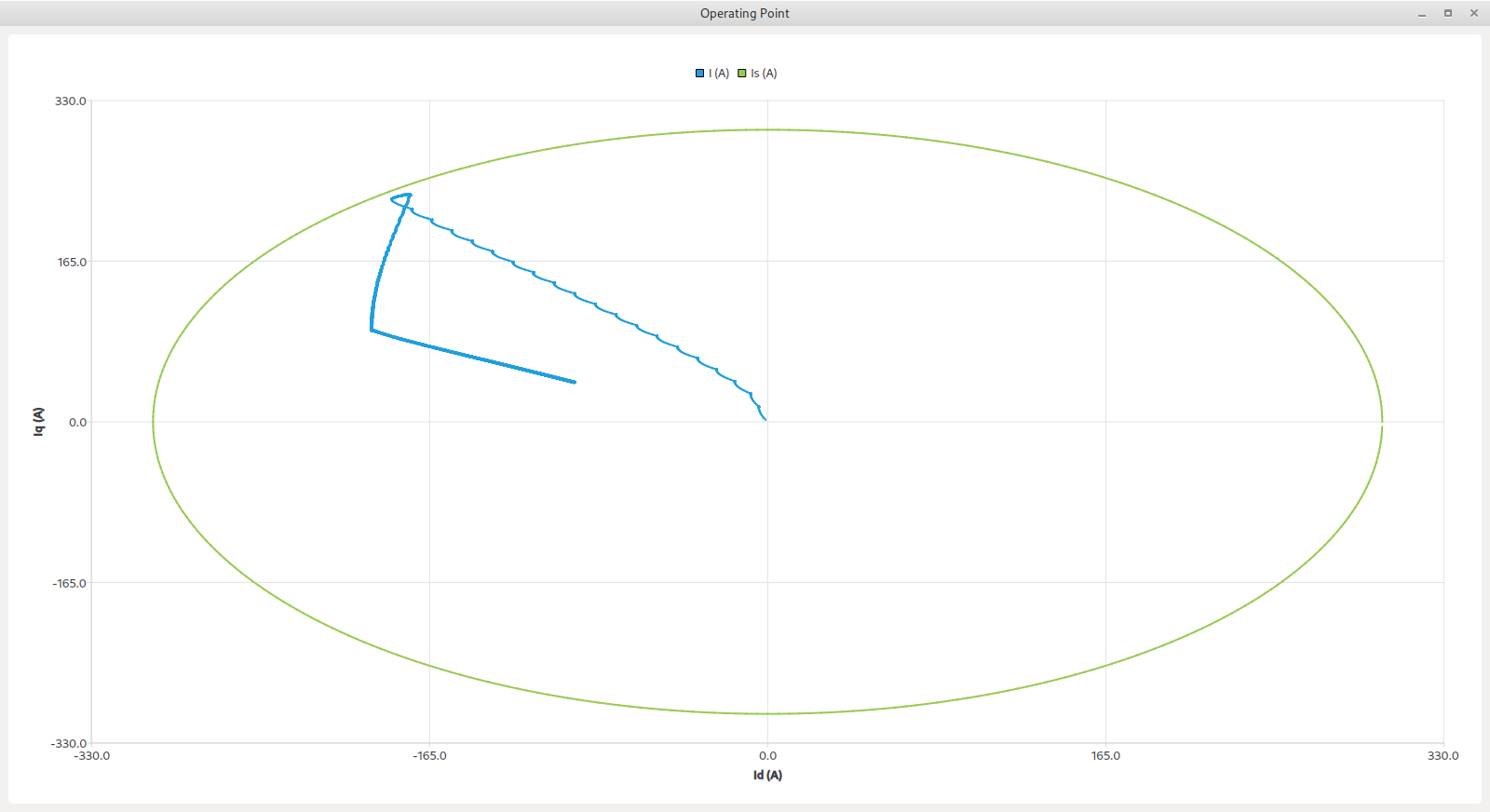This screenshot has height=812, width=1490.
Task: Minimize the Operating Point window
Action: click(1422, 13)
